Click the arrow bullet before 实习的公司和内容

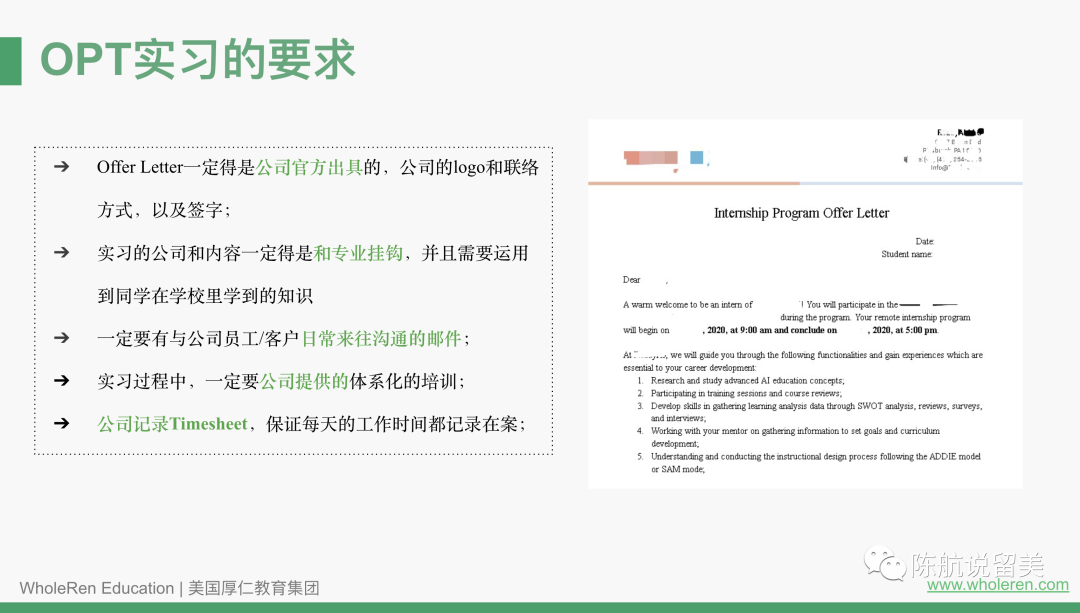62,253
